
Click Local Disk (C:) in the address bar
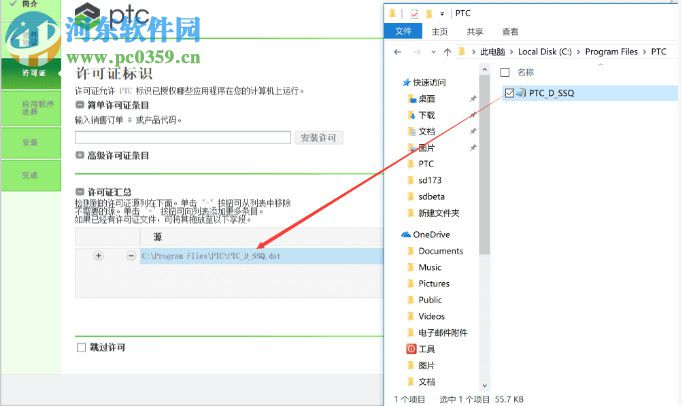click(x=545, y=52)
